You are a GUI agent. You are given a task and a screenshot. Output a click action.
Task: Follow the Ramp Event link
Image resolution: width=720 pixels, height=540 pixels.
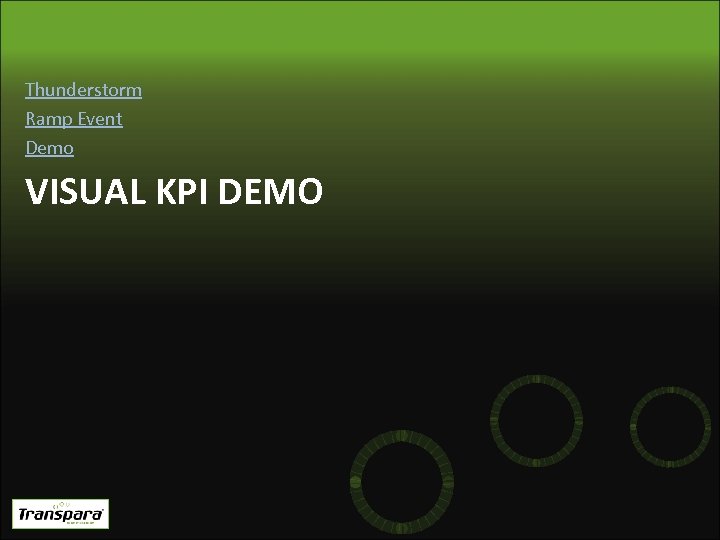pyautogui.click(x=74, y=119)
